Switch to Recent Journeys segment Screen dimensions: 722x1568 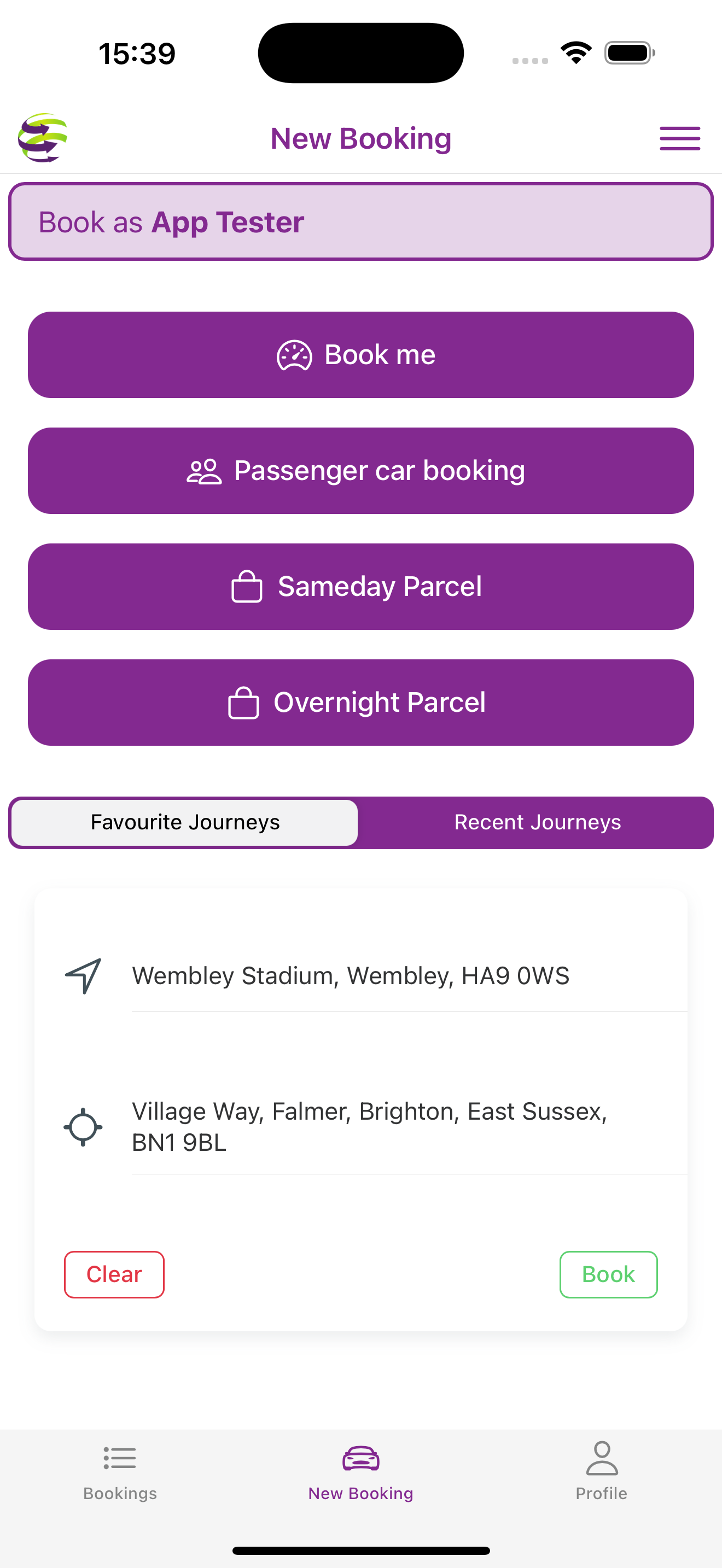(x=537, y=822)
